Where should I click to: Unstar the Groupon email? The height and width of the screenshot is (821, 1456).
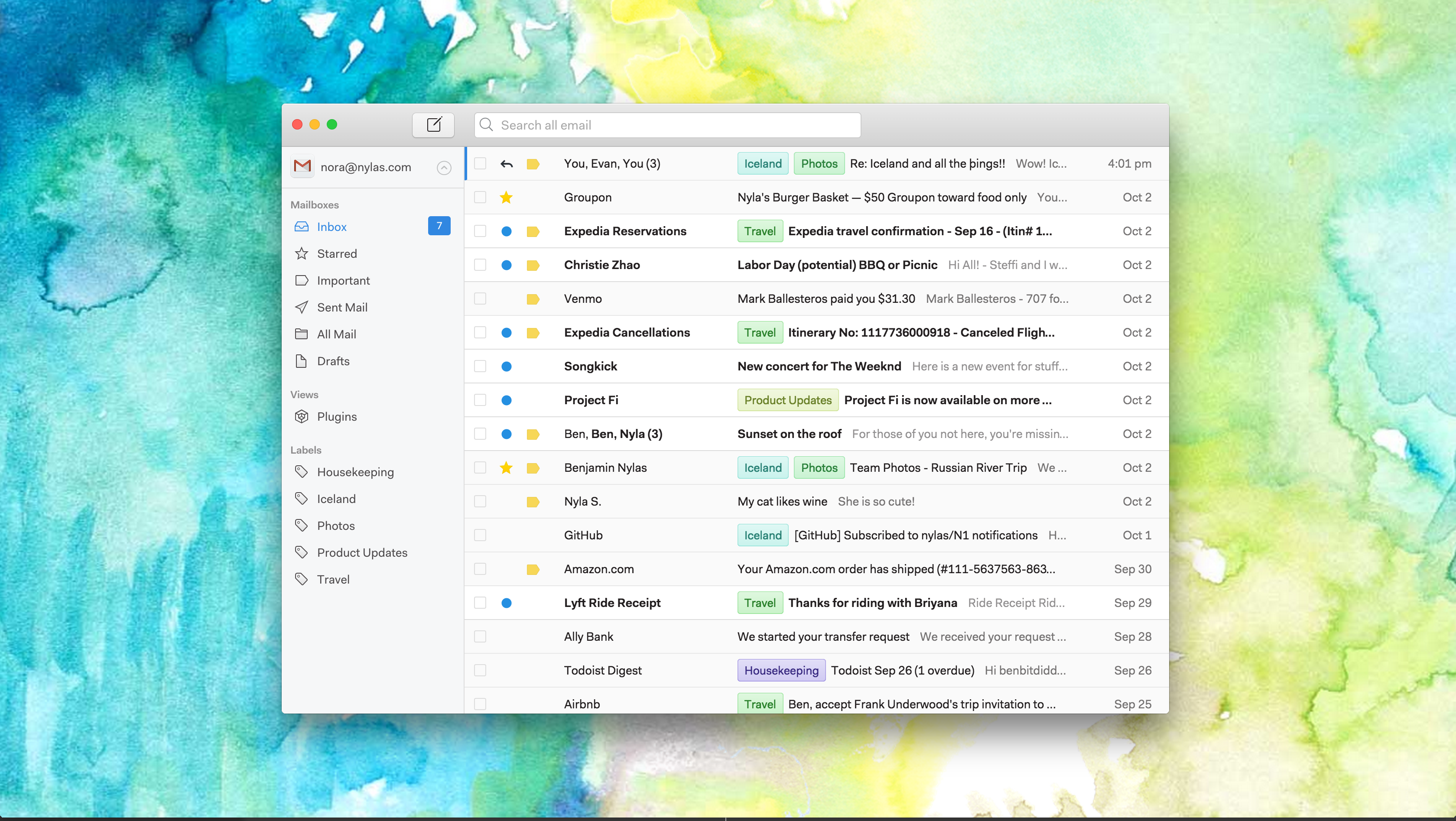tap(507, 197)
